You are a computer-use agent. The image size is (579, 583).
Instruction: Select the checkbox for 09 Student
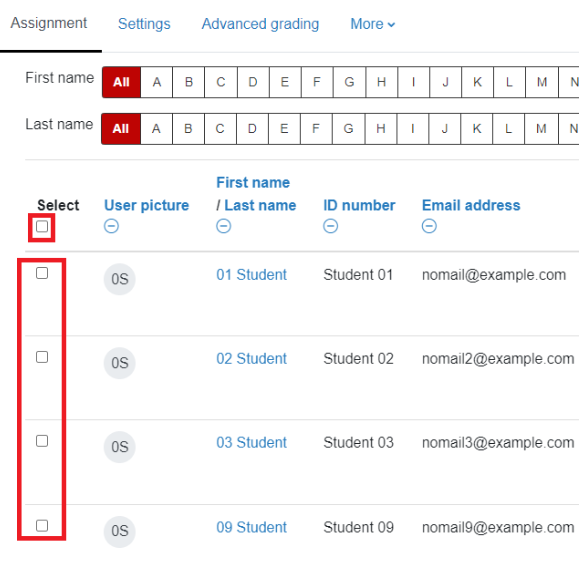[42, 525]
